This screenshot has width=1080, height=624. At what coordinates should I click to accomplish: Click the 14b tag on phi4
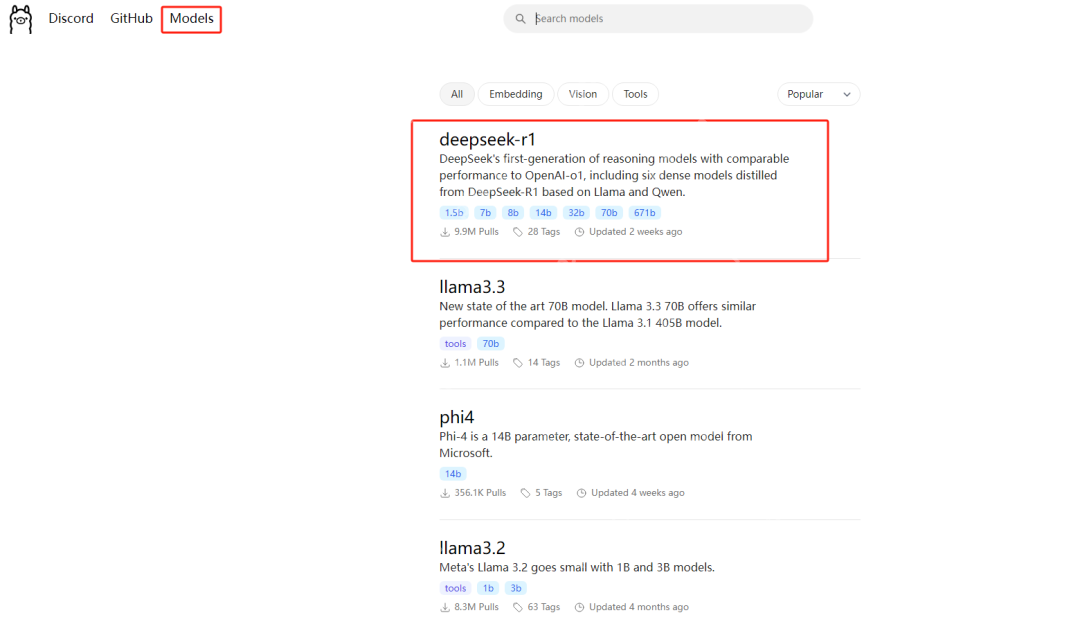pos(453,474)
